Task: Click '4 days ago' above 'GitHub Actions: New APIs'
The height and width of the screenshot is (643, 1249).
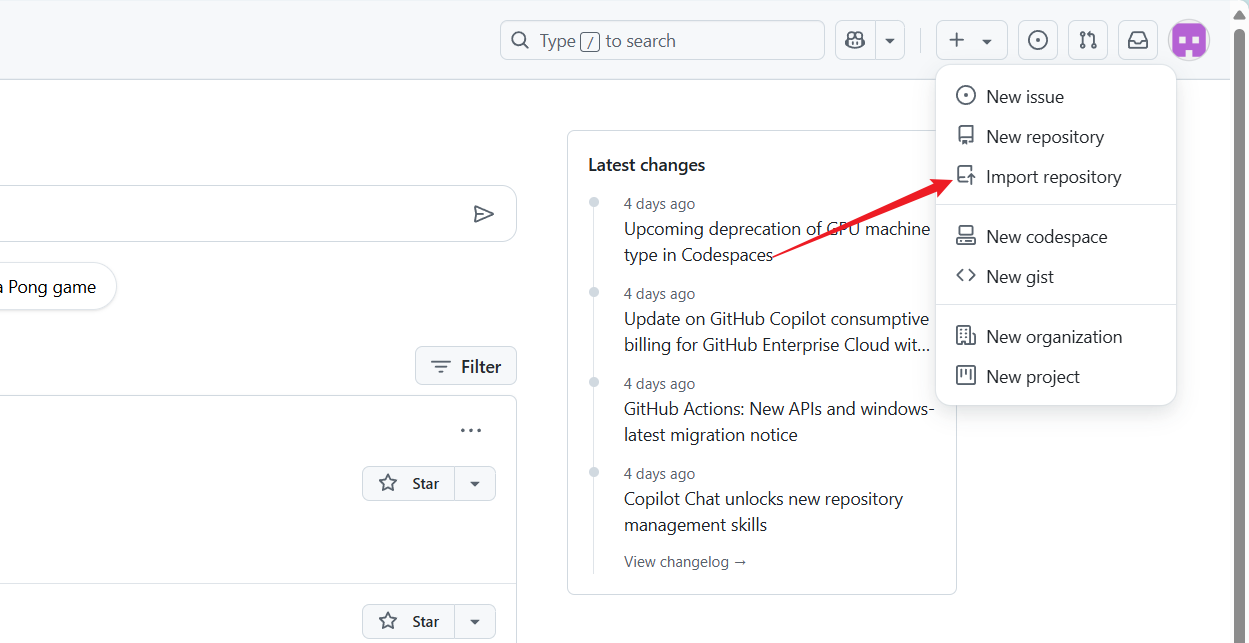Action: [659, 384]
